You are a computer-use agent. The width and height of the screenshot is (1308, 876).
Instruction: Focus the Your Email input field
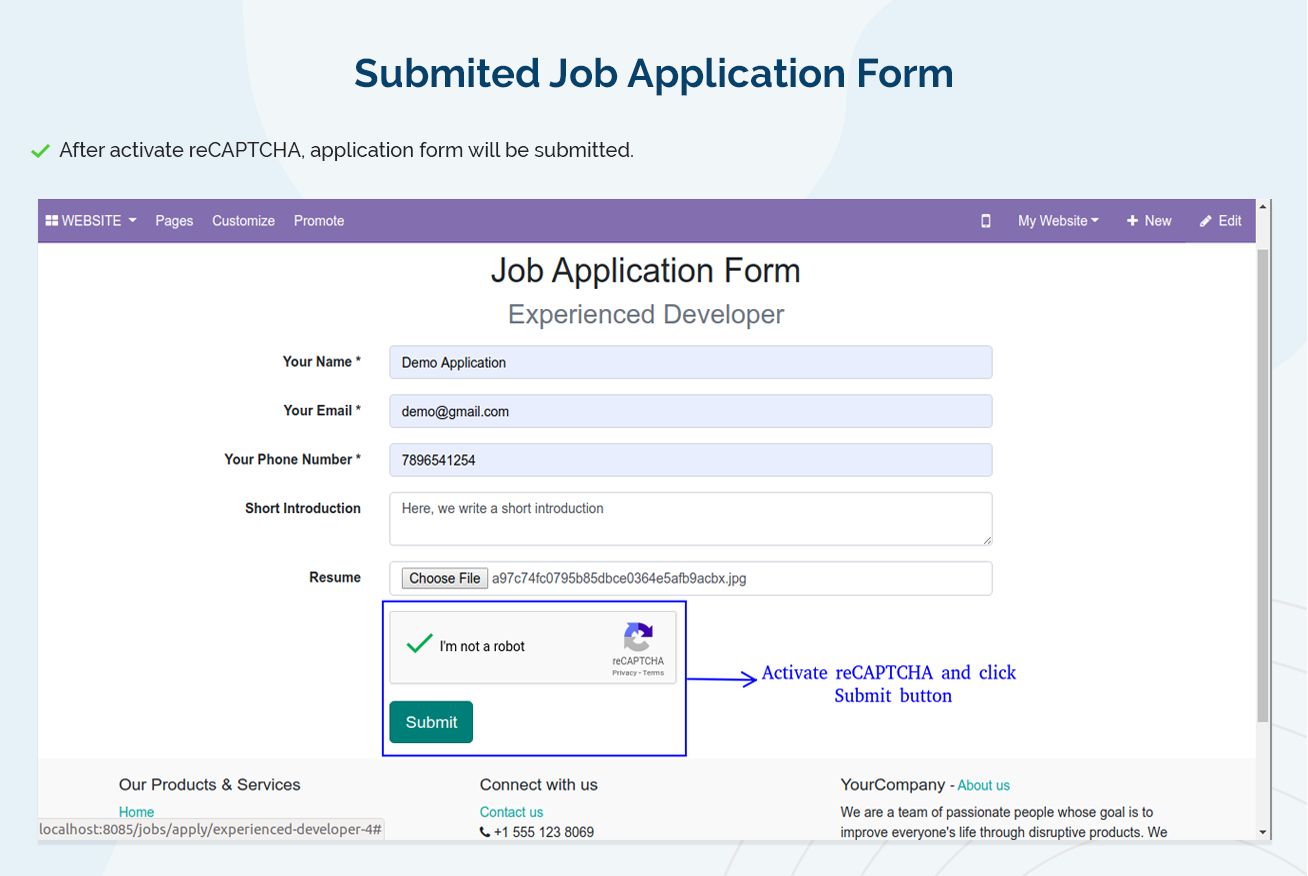[x=691, y=411]
